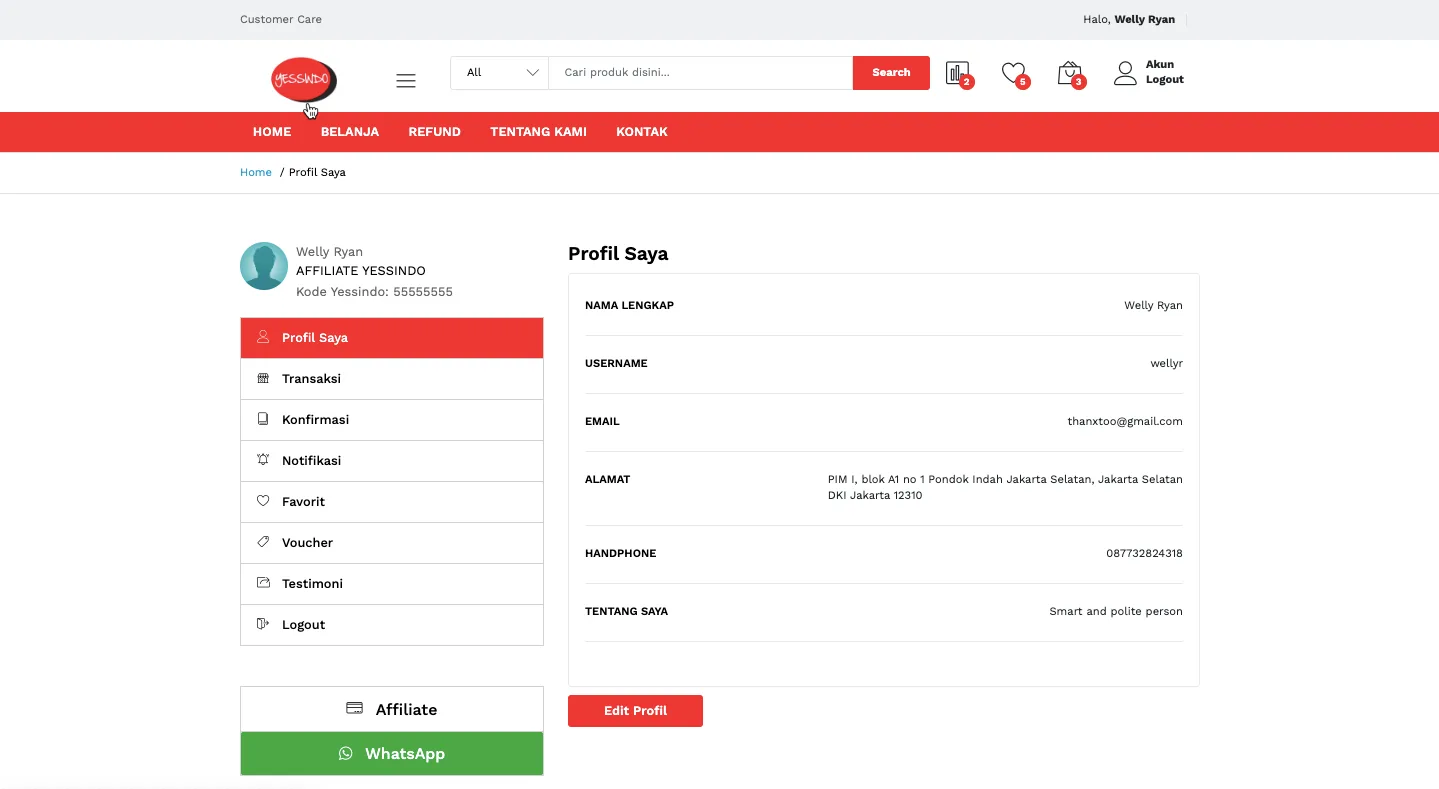This screenshot has width=1439, height=789.
Task: Open the shopping bag cart icon
Action: click(1069, 73)
